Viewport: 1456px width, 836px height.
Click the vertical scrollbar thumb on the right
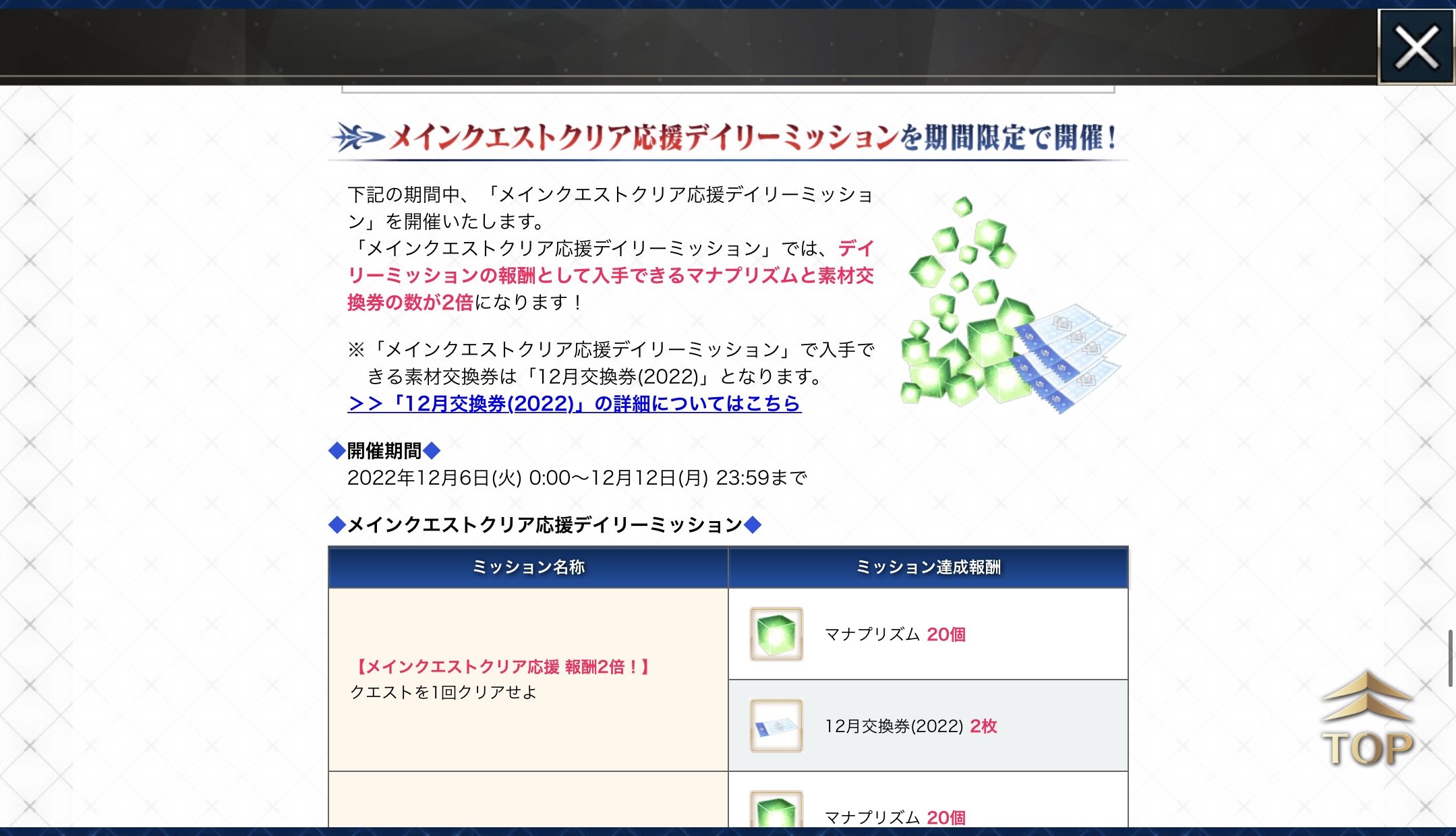tap(1450, 658)
